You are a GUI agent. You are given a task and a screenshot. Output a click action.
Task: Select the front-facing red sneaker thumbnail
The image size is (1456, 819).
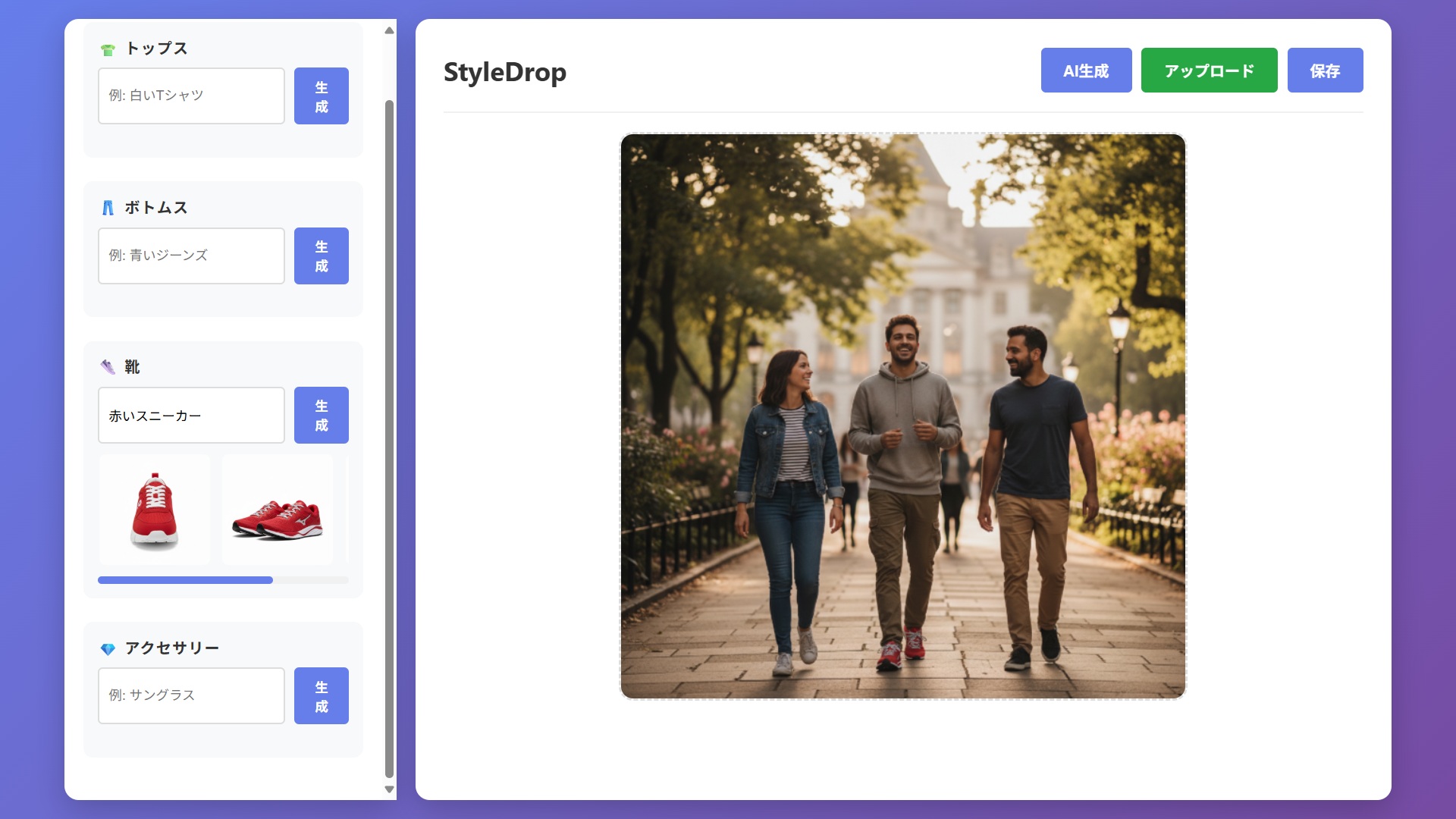154,509
